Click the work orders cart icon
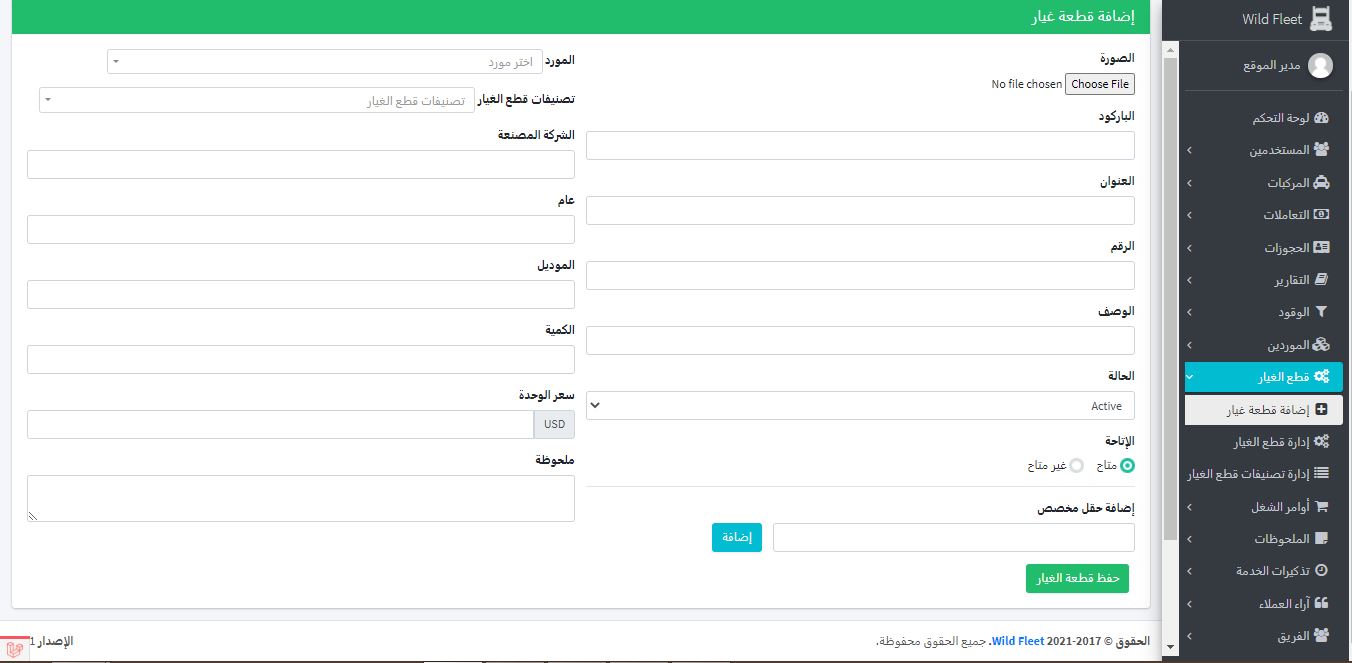The image size is (1352, 663). [1321, 507]
